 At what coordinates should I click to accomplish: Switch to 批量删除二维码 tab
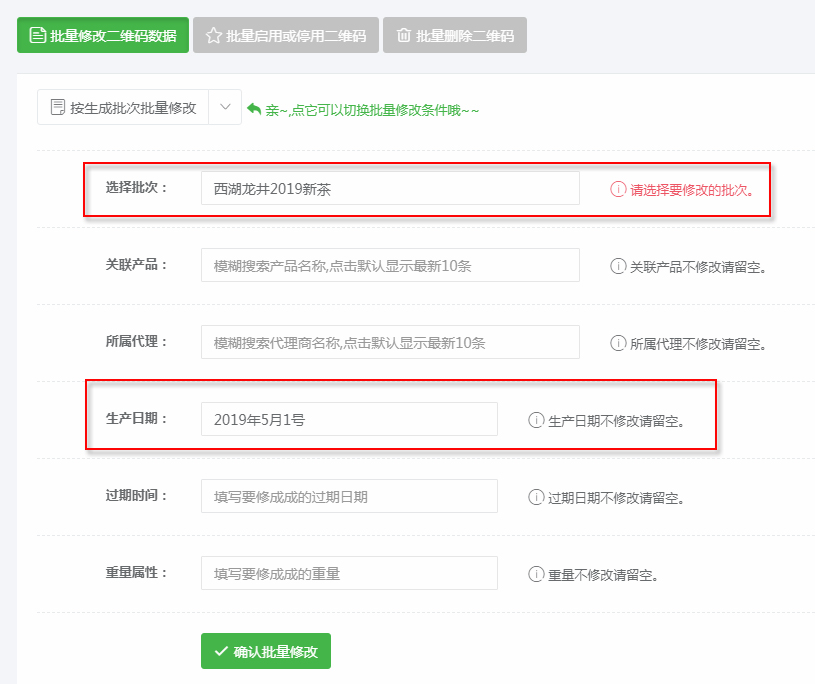(x=455, y=35)
